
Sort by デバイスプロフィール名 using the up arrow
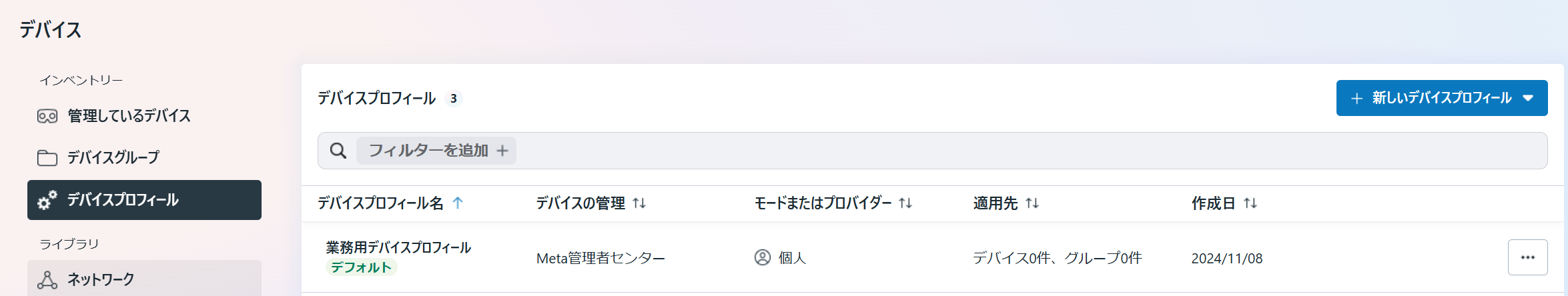pos(458,203)
